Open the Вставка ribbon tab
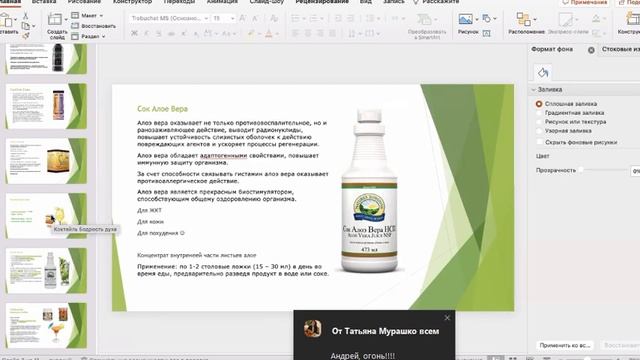This screenshot has height=360, width=640. pos(44,2)
